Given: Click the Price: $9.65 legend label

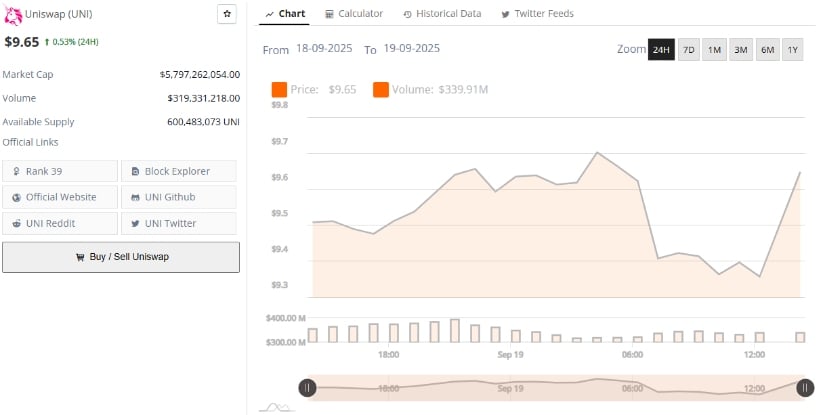Looking at the screenshot, I should (323, 89).
